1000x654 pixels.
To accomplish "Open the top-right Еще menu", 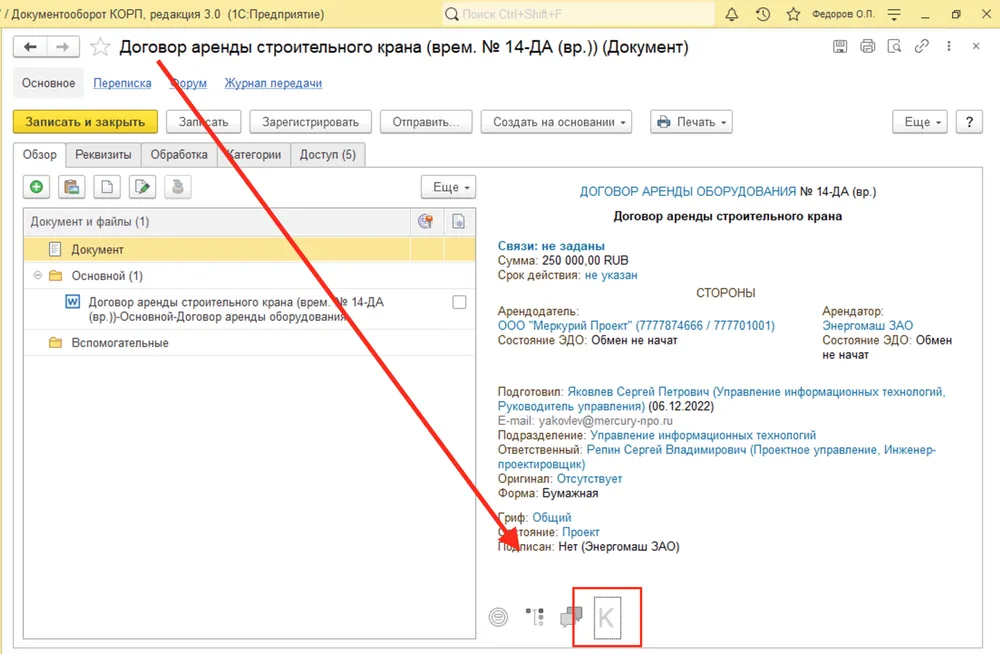I will pos(920,122).
